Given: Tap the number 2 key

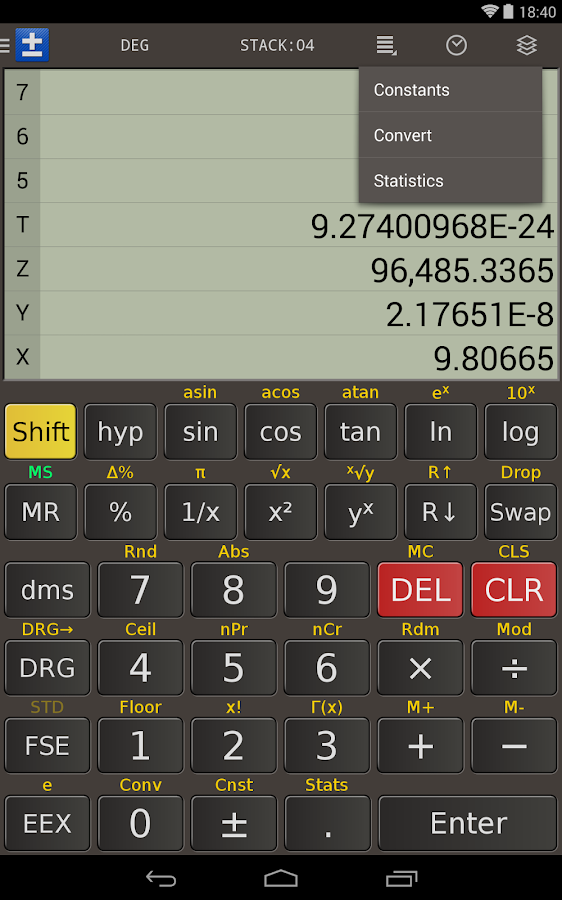Looking at the screenshot, I should (x=234, y=746).
